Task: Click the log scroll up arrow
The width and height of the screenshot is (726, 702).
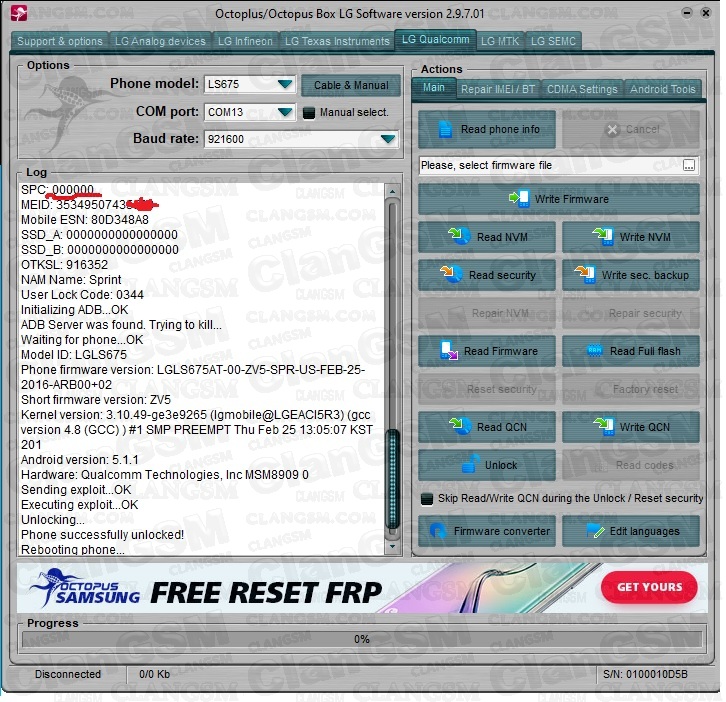Action: pyautogui.click(x=393, y=191)
